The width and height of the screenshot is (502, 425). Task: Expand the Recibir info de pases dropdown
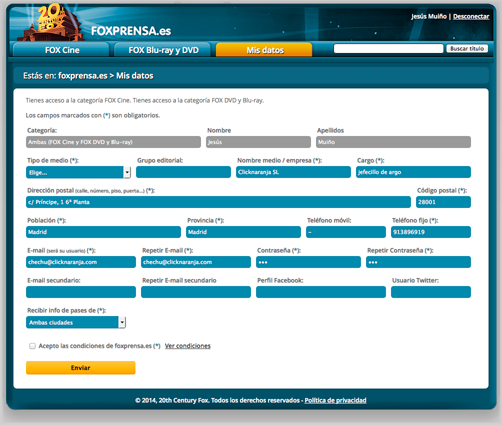pos(76,322)
